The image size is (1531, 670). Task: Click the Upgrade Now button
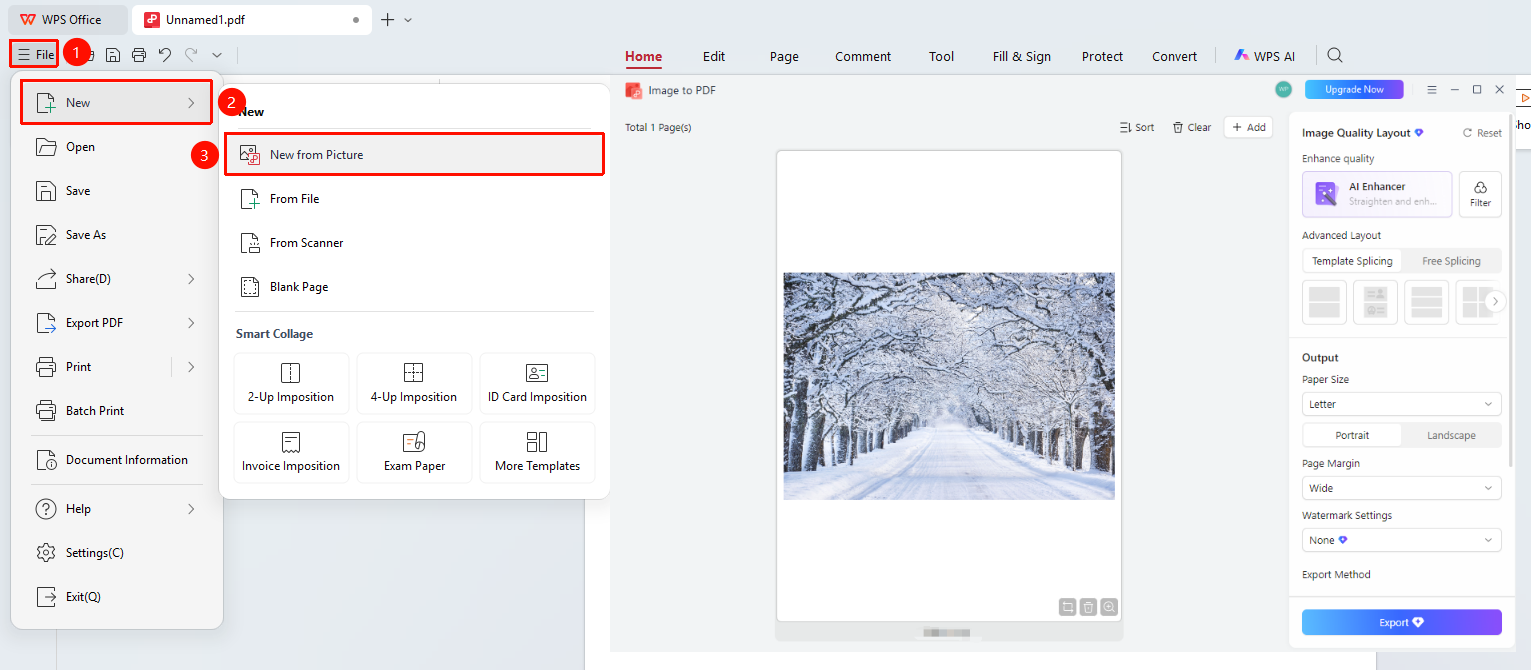1354,90
